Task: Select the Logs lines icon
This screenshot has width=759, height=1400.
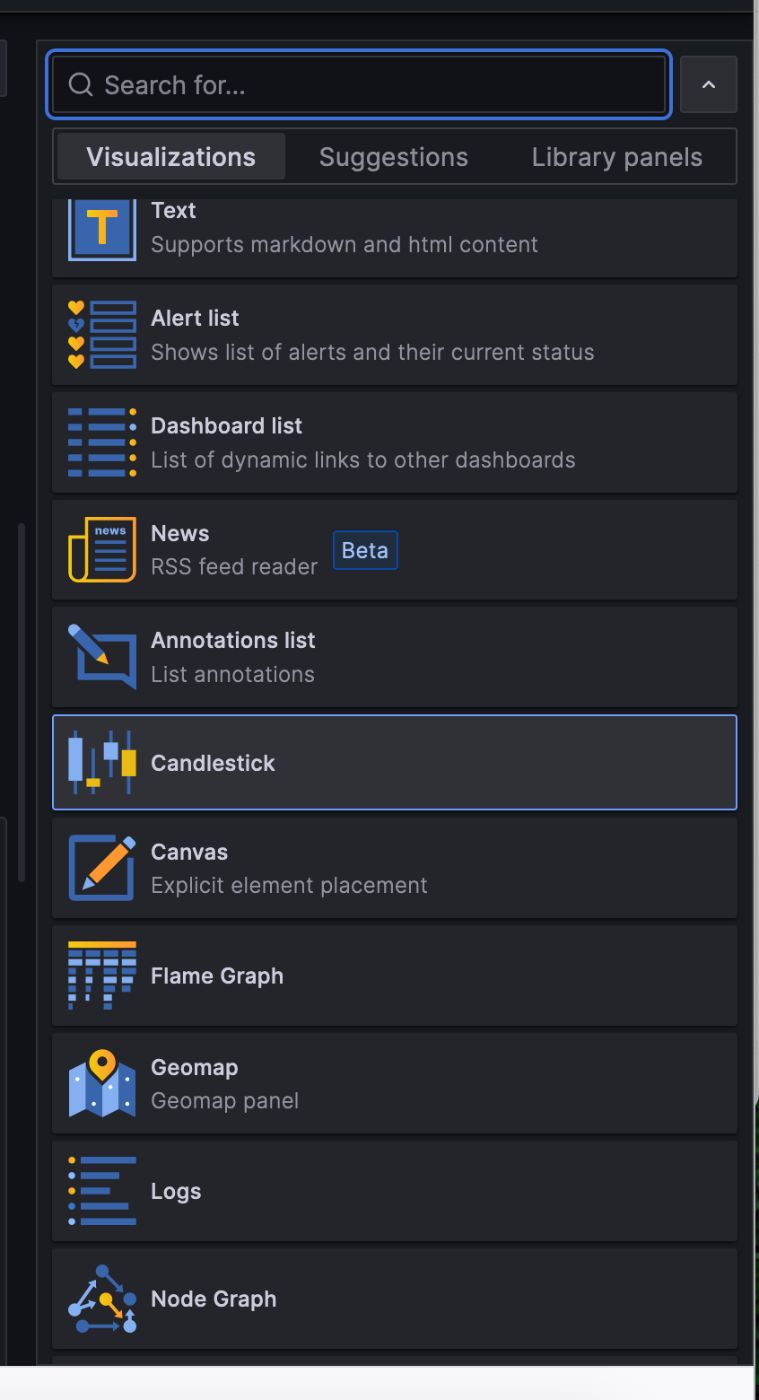Action: (x=102, y=1191)
